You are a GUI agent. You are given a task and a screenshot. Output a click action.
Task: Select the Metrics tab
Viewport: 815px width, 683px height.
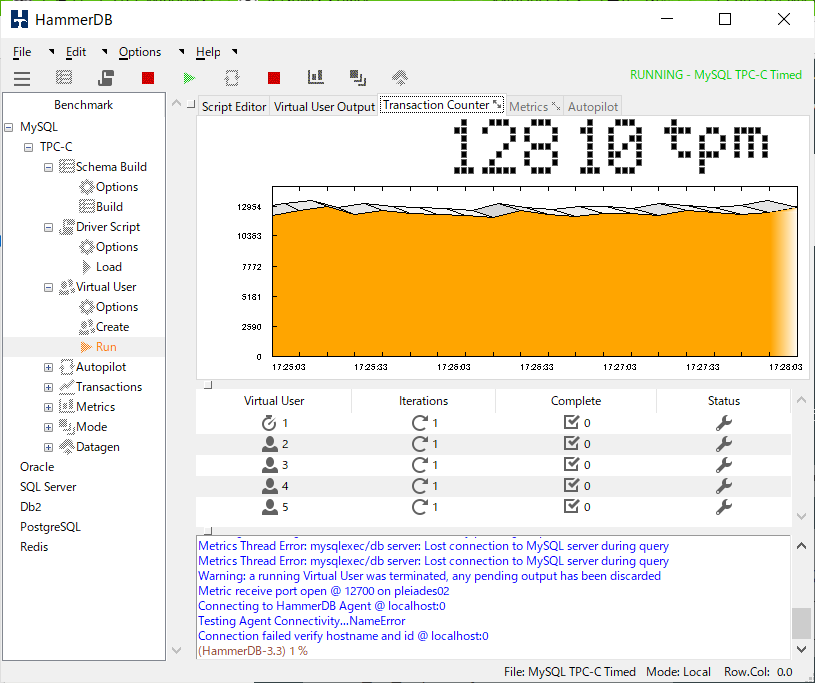click(x=534, y=107)
